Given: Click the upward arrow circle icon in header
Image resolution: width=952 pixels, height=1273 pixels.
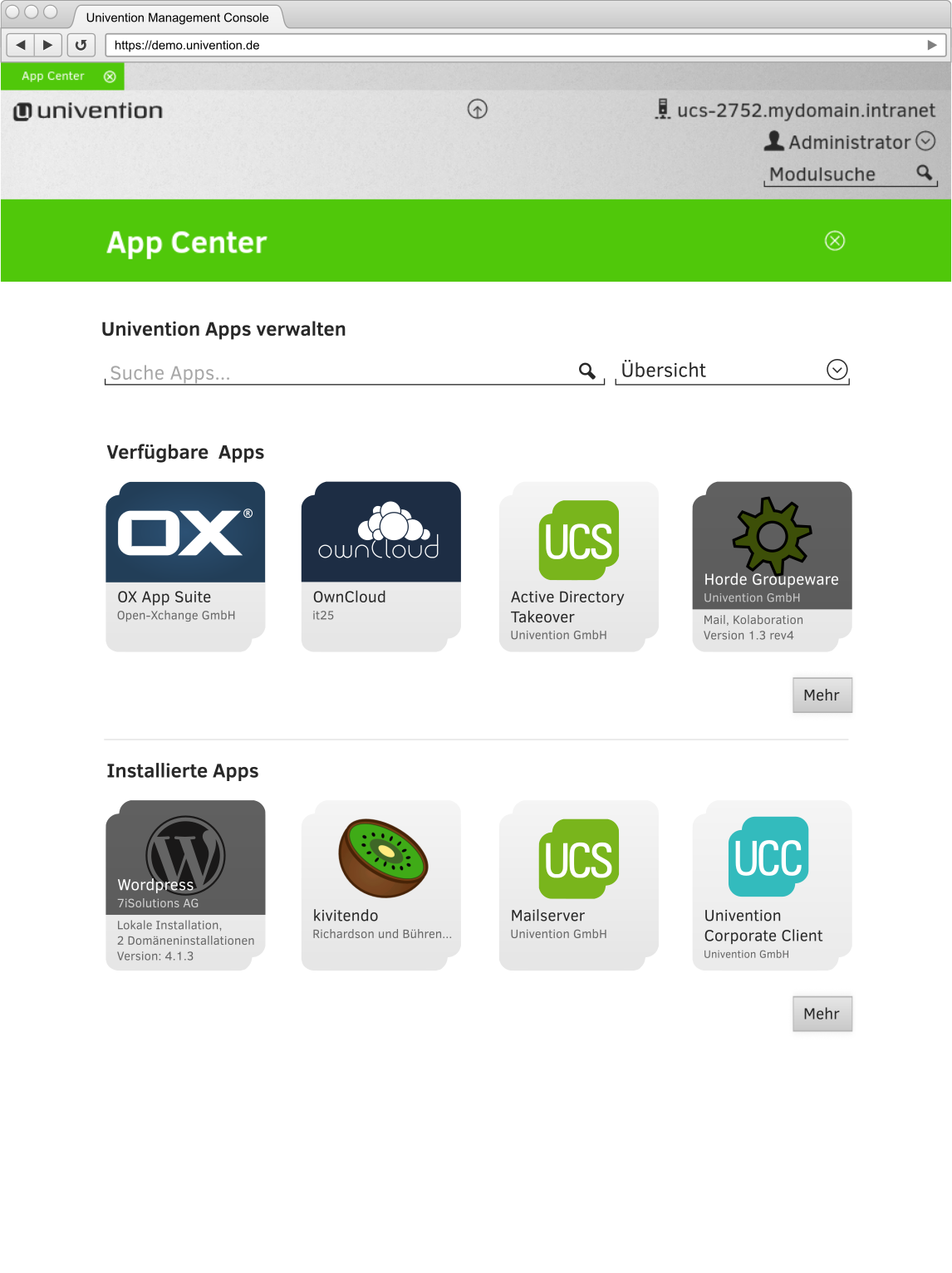Looking at the screenshot, I should coord(478,110).
